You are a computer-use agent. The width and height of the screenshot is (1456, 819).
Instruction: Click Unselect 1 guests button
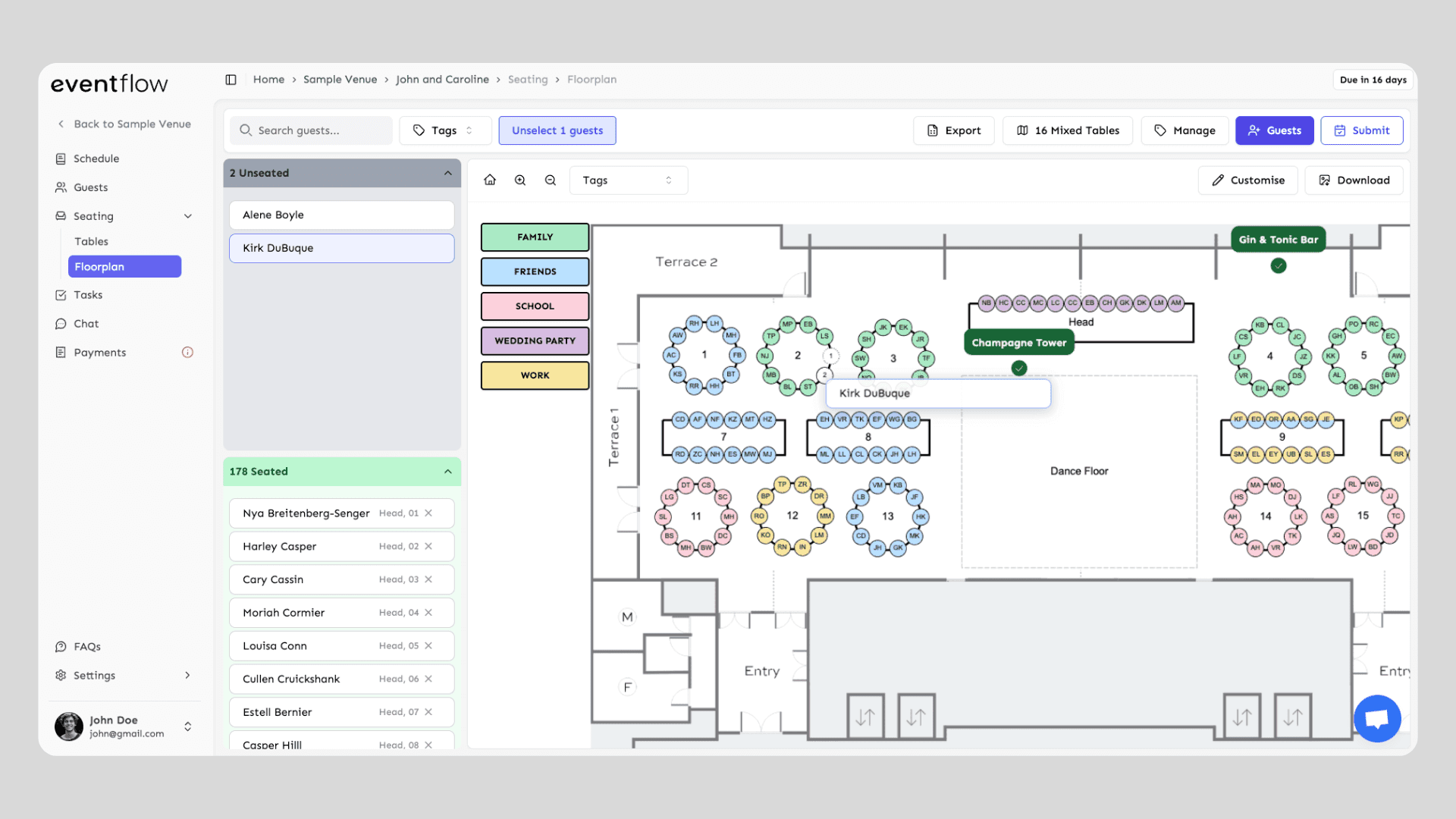pos(557,130)
